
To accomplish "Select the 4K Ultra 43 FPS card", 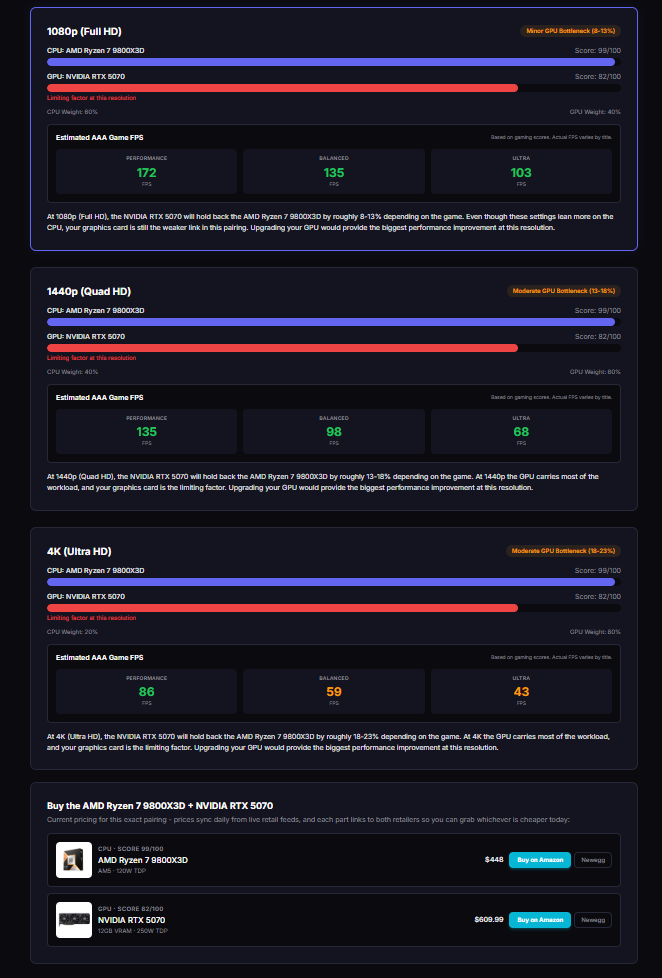I will click(x=521, y=692).
